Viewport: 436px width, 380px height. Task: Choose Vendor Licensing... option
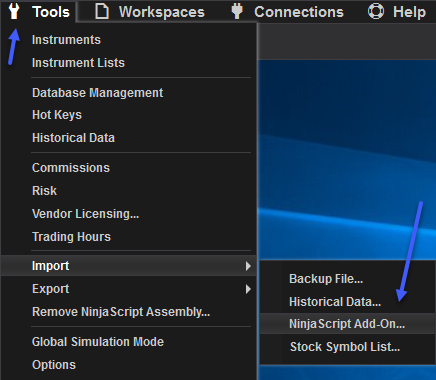(85, 214)
